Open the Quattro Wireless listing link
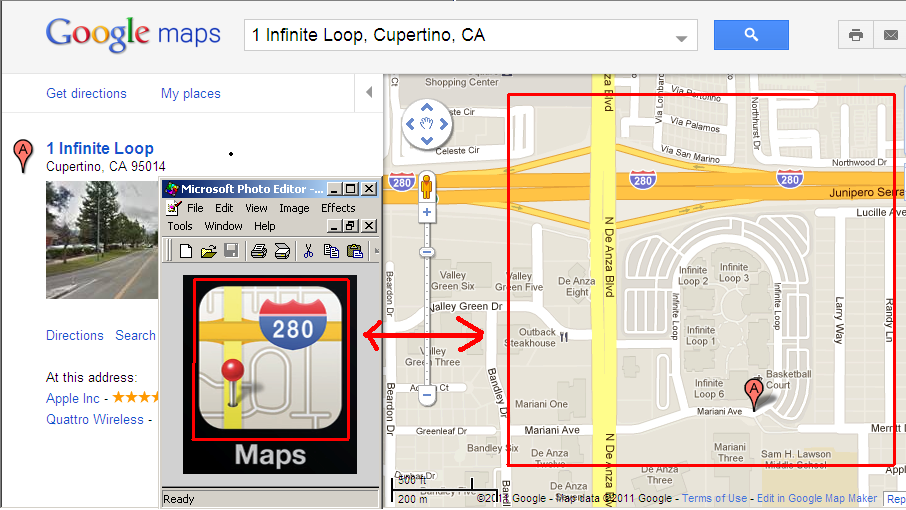 pyautogui.click(x=95, y=419)
